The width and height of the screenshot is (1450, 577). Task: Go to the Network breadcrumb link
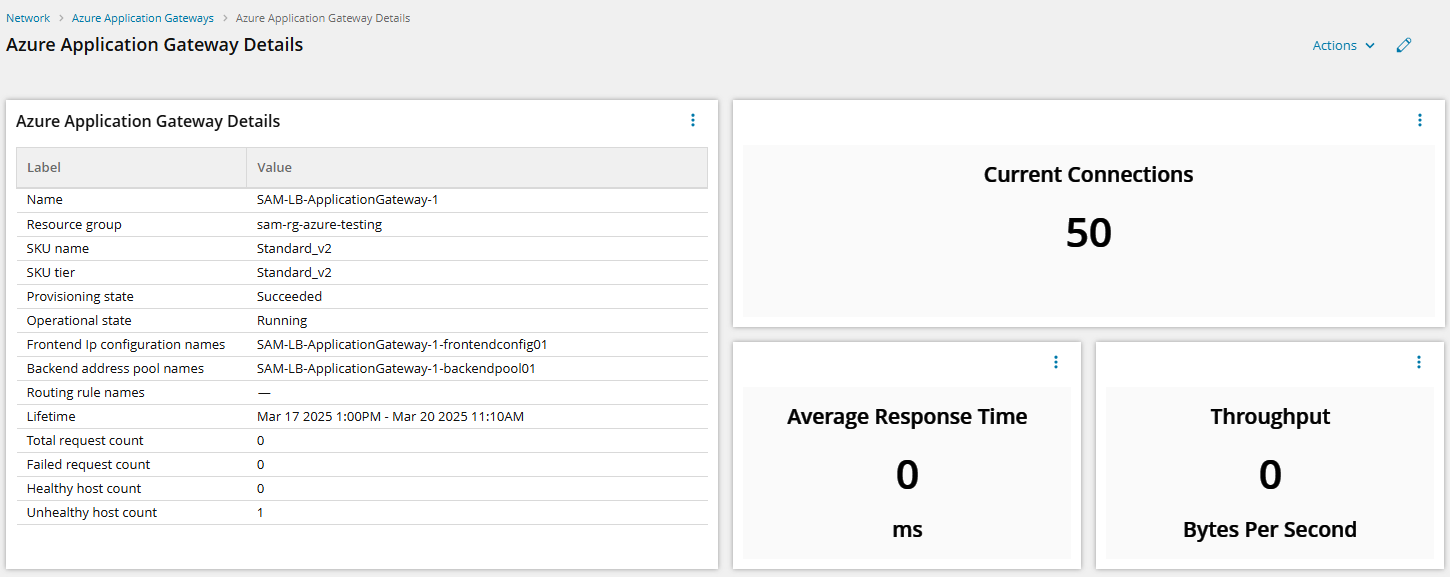28,18
